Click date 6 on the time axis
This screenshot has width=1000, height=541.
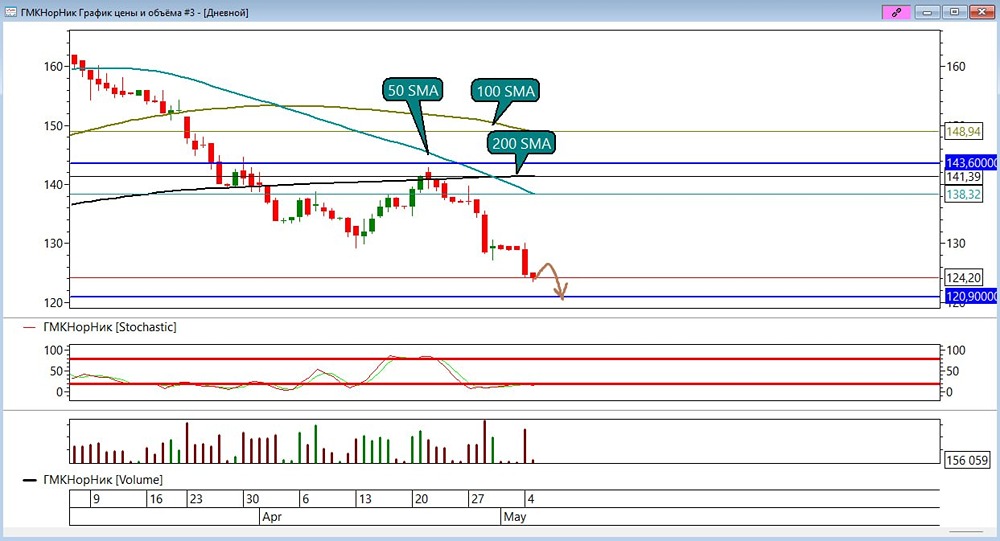coord(305,499)
